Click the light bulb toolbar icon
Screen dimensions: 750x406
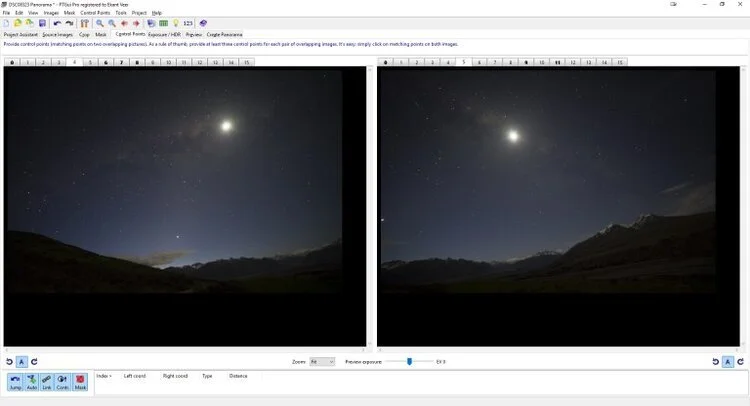pos(176,23)
